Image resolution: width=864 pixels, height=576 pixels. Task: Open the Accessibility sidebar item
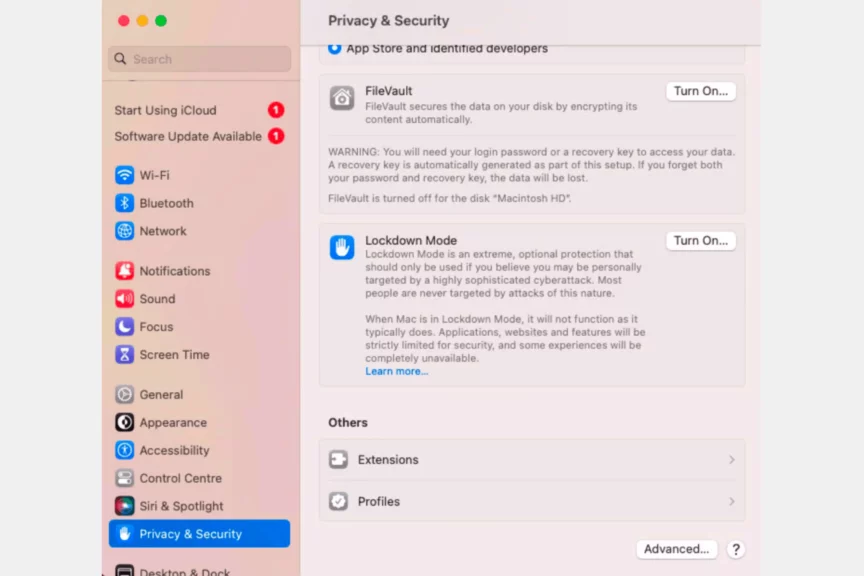coord(174,451)
